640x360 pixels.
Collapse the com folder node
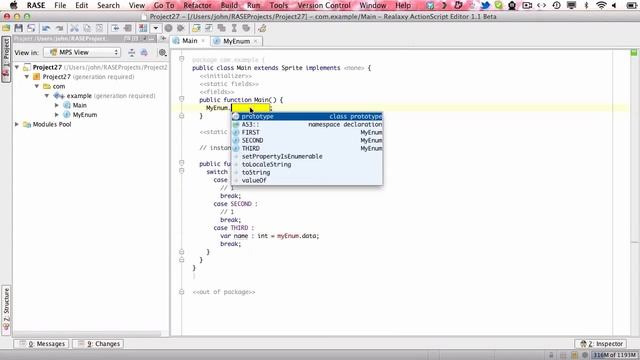[37, 86]
